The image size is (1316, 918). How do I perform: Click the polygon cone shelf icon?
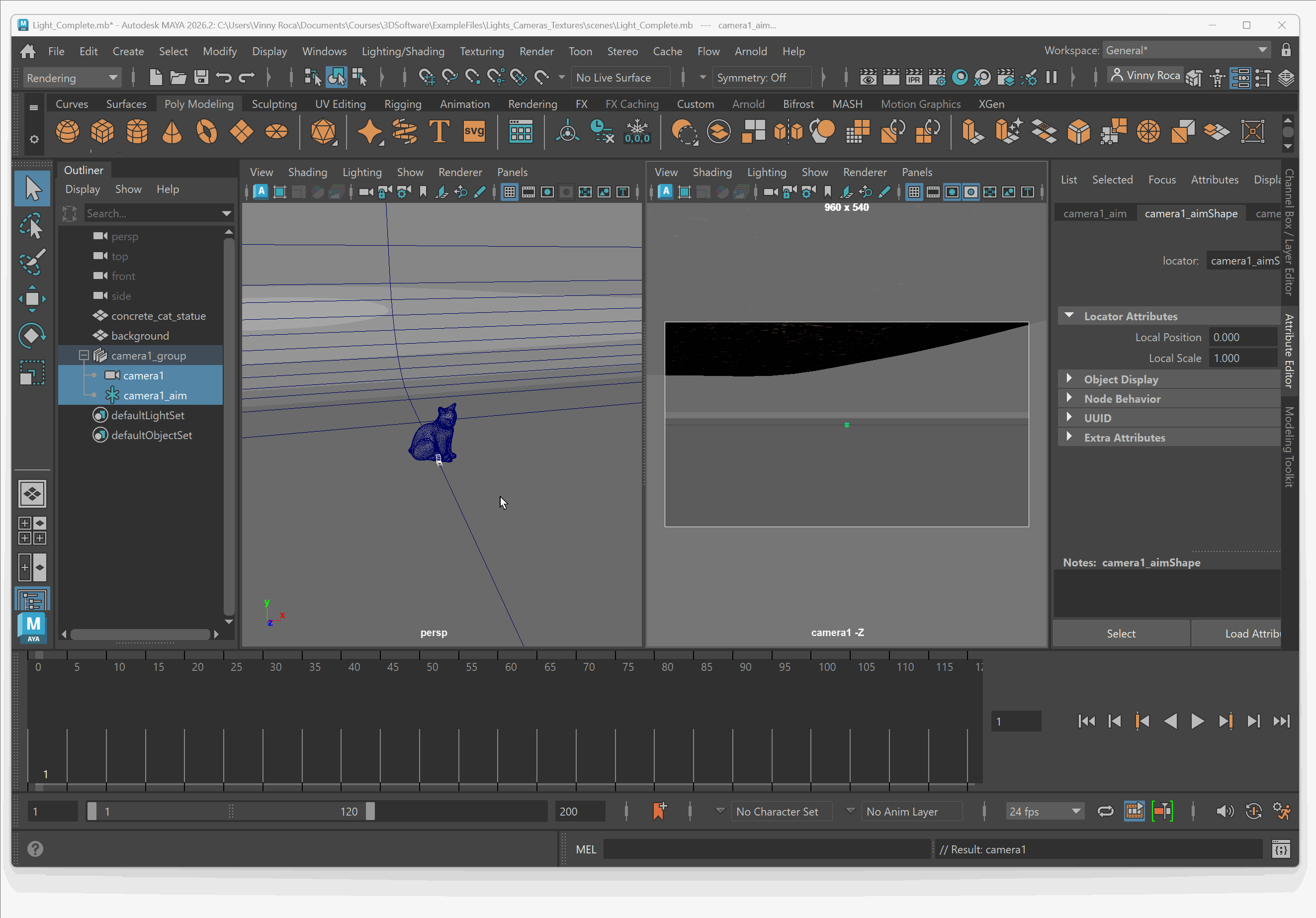pyautogui.click(x=172, y=132)
